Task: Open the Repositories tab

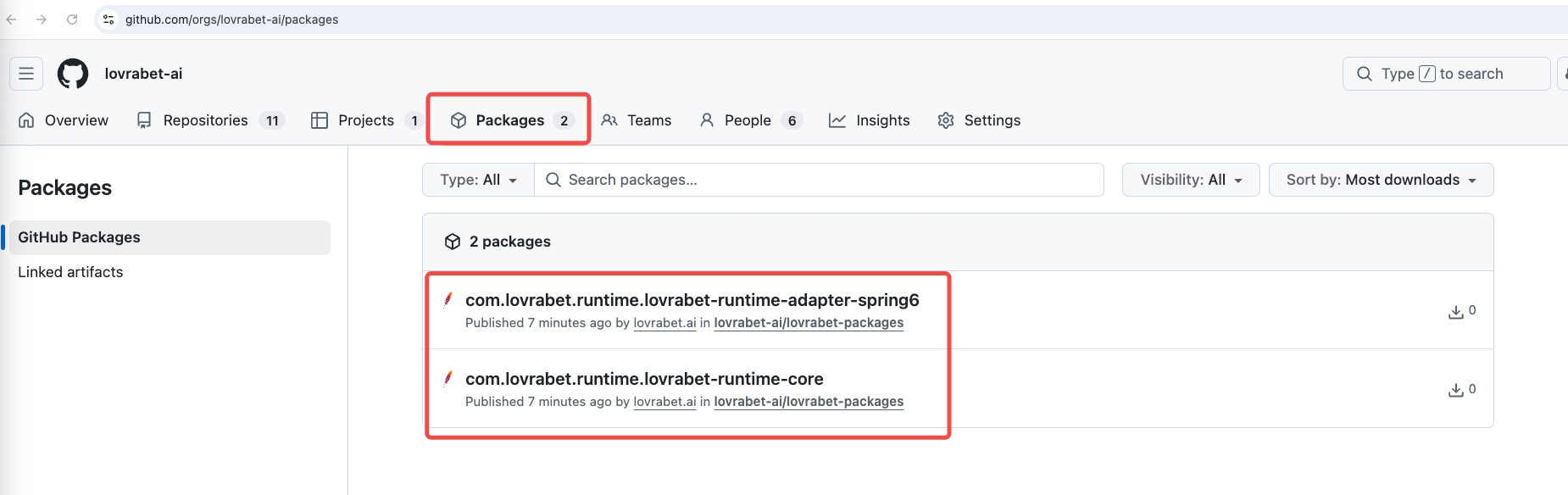Action: click(x=210, y=120)
